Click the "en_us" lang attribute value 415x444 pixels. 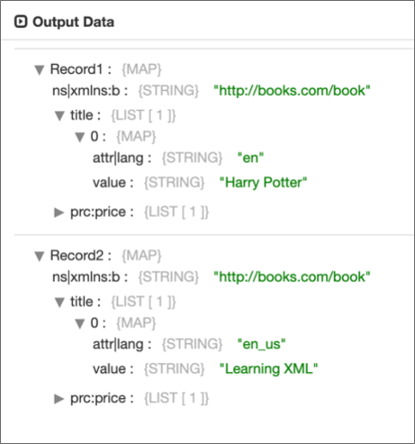pyautogui.click(x=261, y=344)
